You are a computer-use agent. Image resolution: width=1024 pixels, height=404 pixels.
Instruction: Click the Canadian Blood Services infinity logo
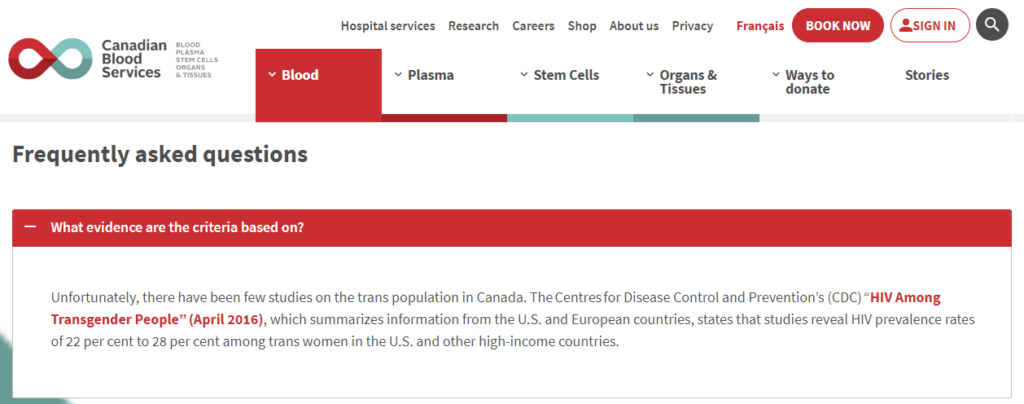click(50, 59)
